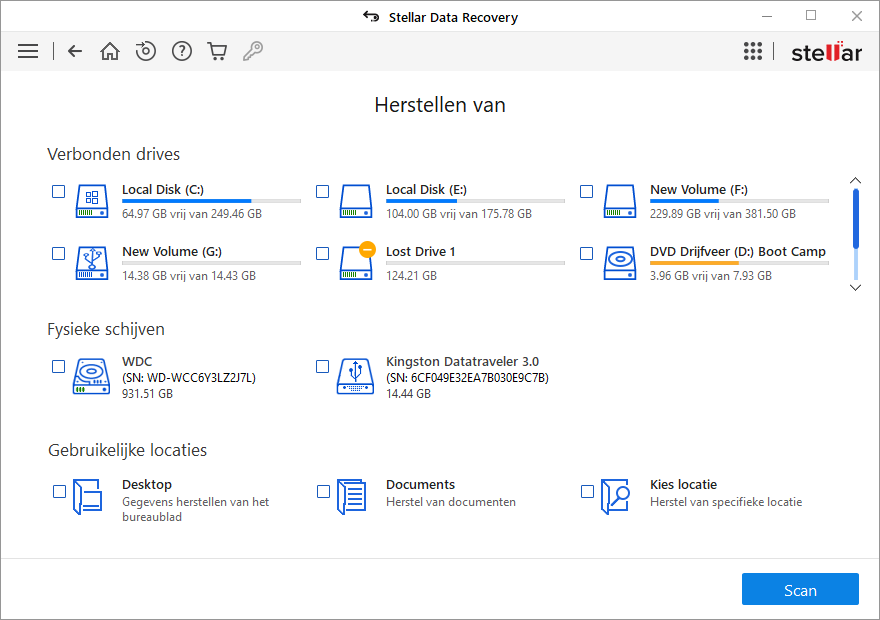Image resolution: width=880 pixels, height=620 pixels.
Task: Start the Scan button
Action: coord(800,589)
